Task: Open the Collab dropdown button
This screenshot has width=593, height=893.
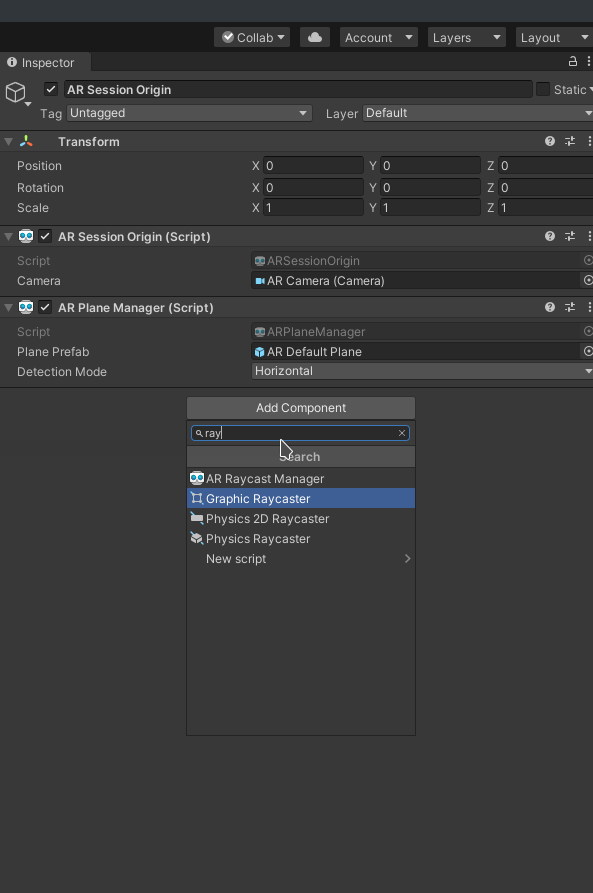Action: (252, 38)
